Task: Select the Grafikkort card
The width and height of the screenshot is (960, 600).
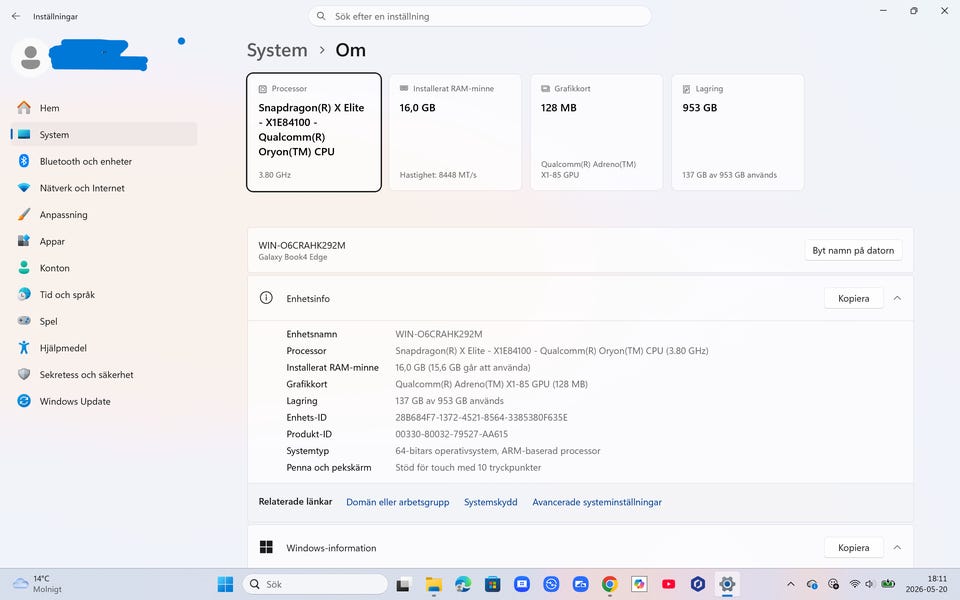Action: (596, 132)
